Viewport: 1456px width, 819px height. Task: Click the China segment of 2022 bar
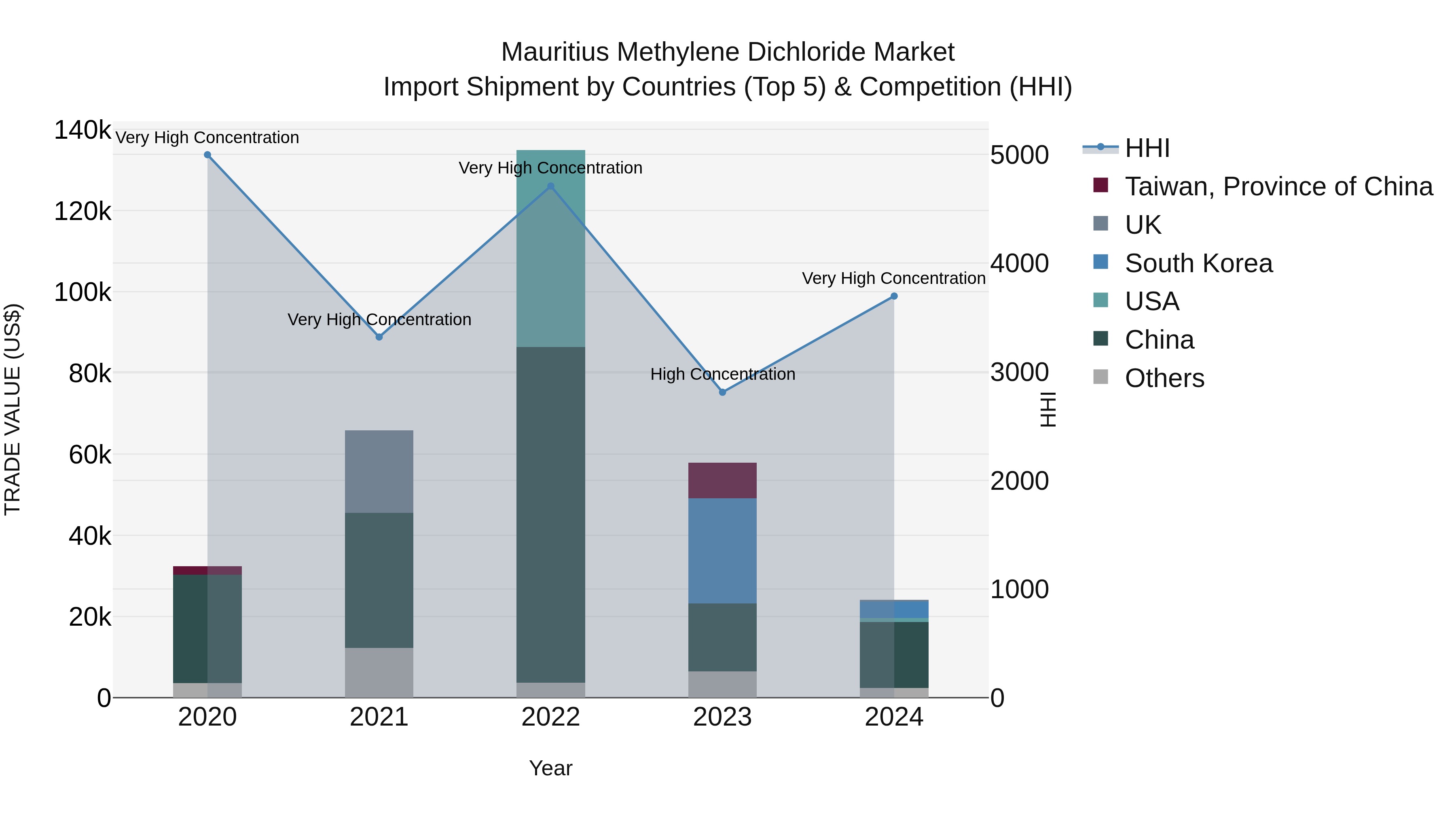pyautogui.click(x=551, y=515)
